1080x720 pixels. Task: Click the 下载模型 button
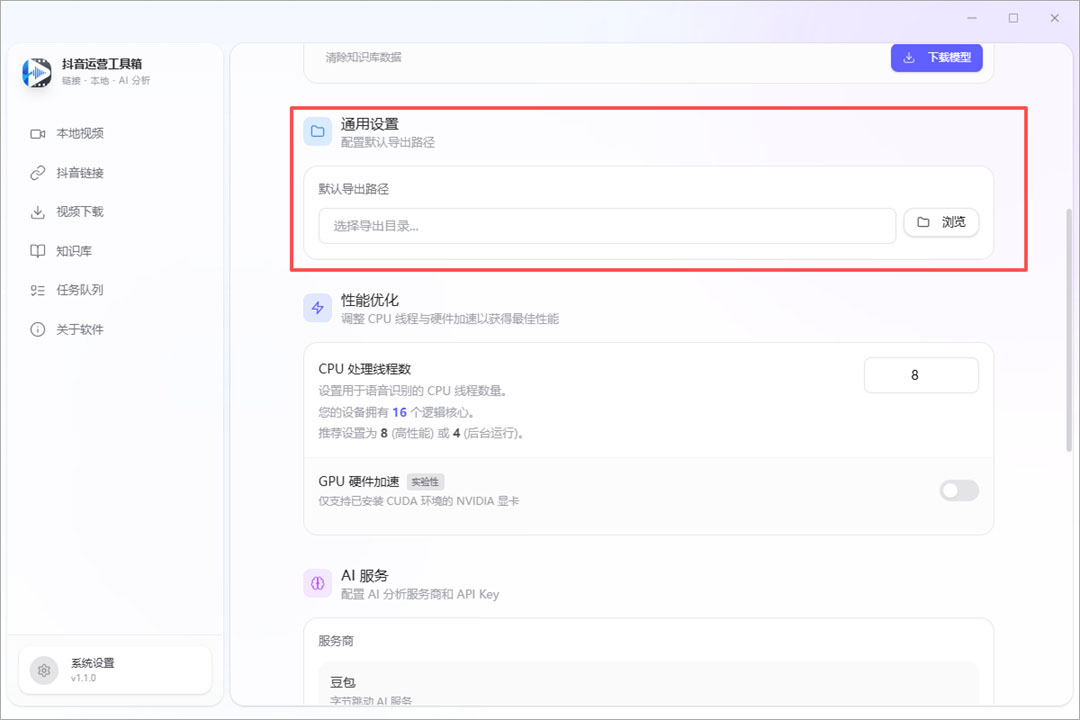(936, 57)
